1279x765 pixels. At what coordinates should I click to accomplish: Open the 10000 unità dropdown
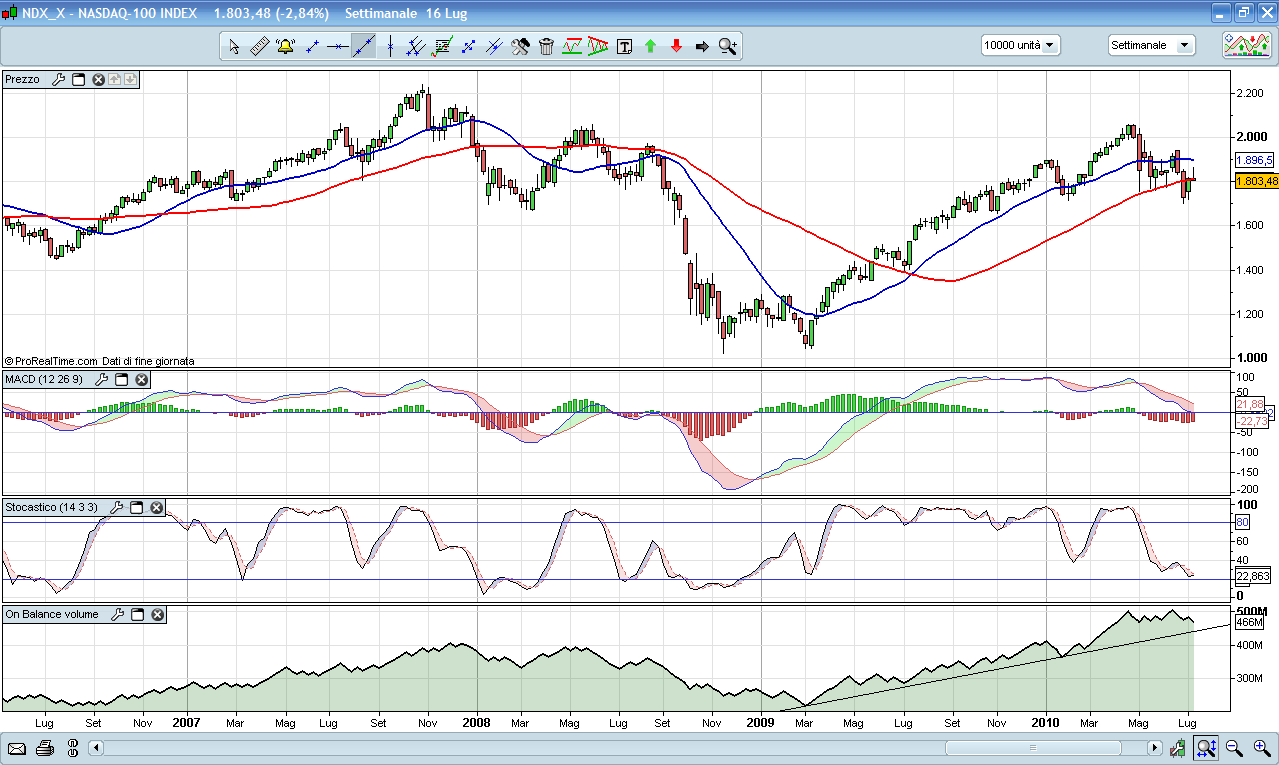1020,45
